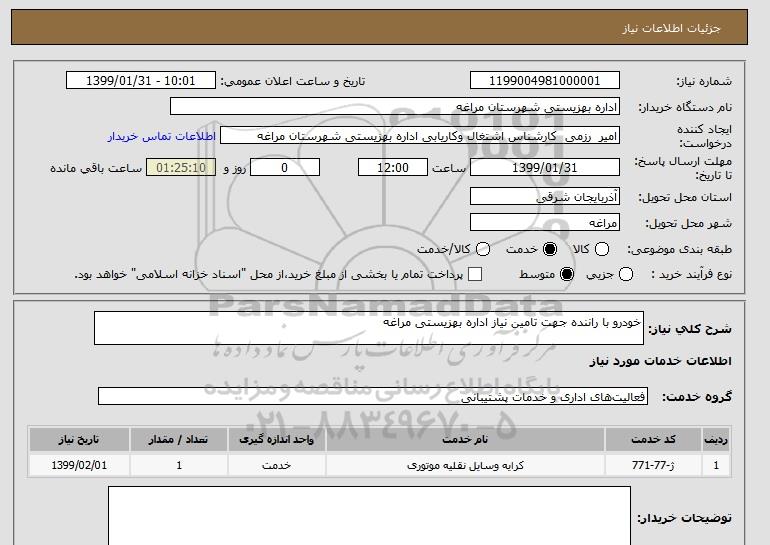Click the تعداد / مقدار column header
Screen dimensions: 770x545
(x=179, y=439)
